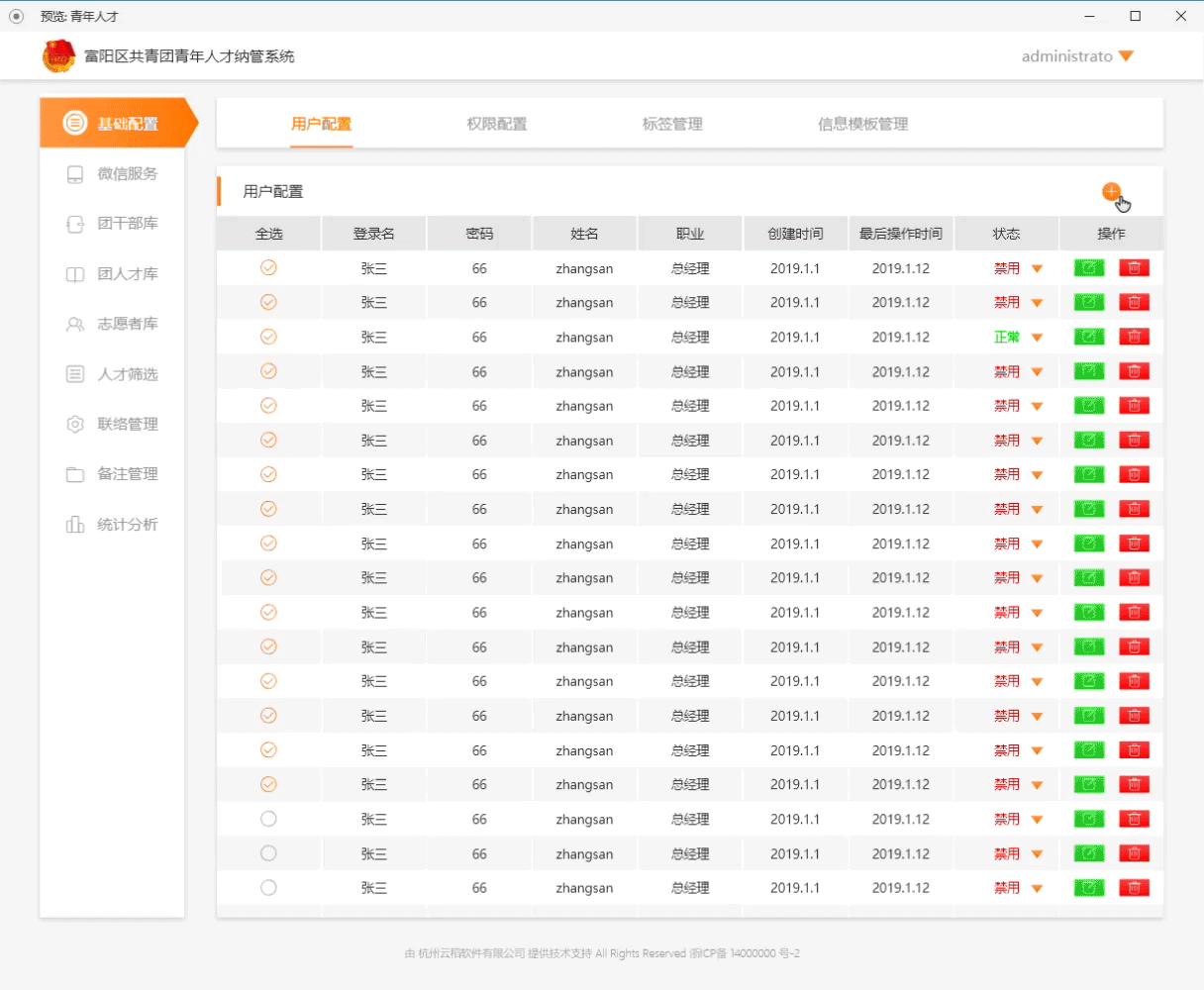Viewport: 1204px width, 990px height.
Task: Check the topmost unchecked row circle
Action: 268,819
